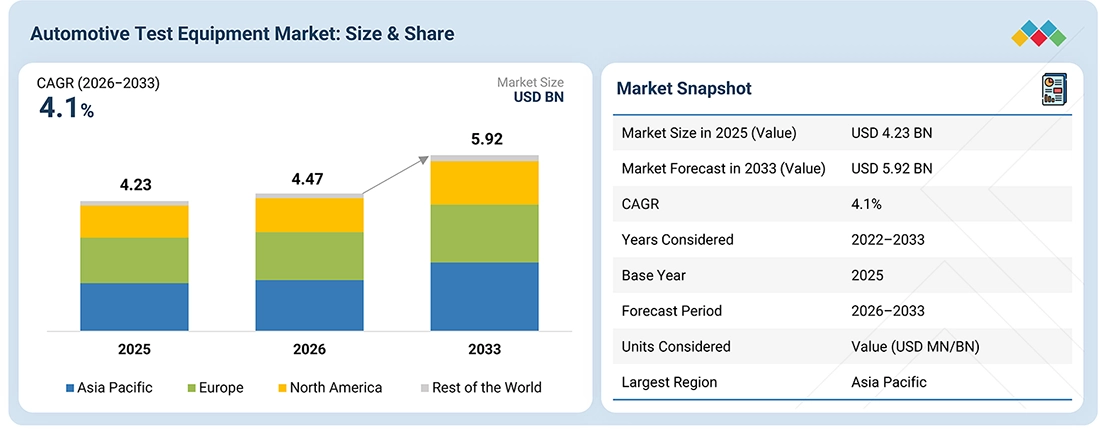This screenshot has height=429, width=1100.
Task: Click the 'Automotive Test Equipment Market: Size & Share' title
Action: tap(242, 34)
